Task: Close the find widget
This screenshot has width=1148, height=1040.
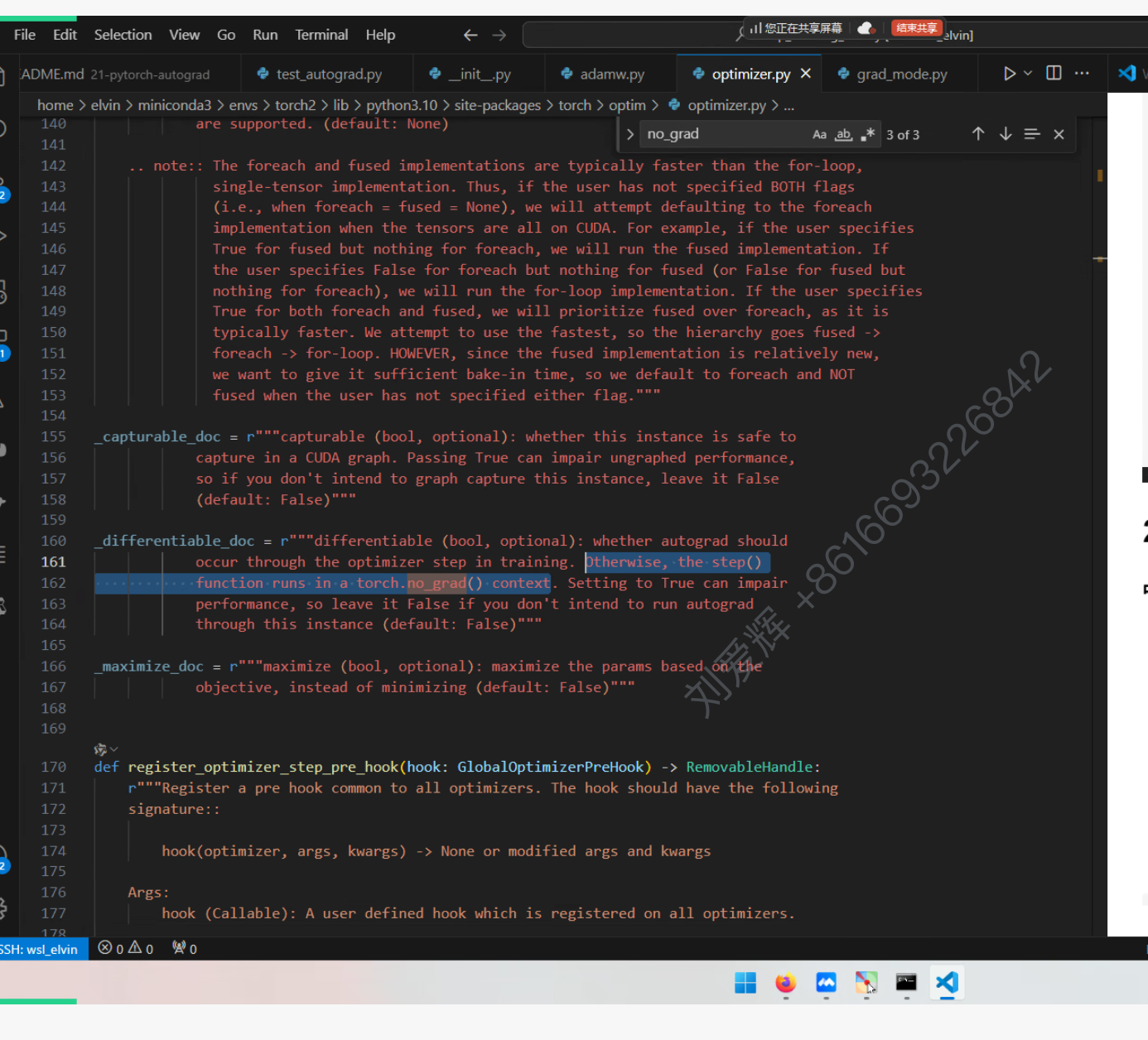Action: (1059, 134)
